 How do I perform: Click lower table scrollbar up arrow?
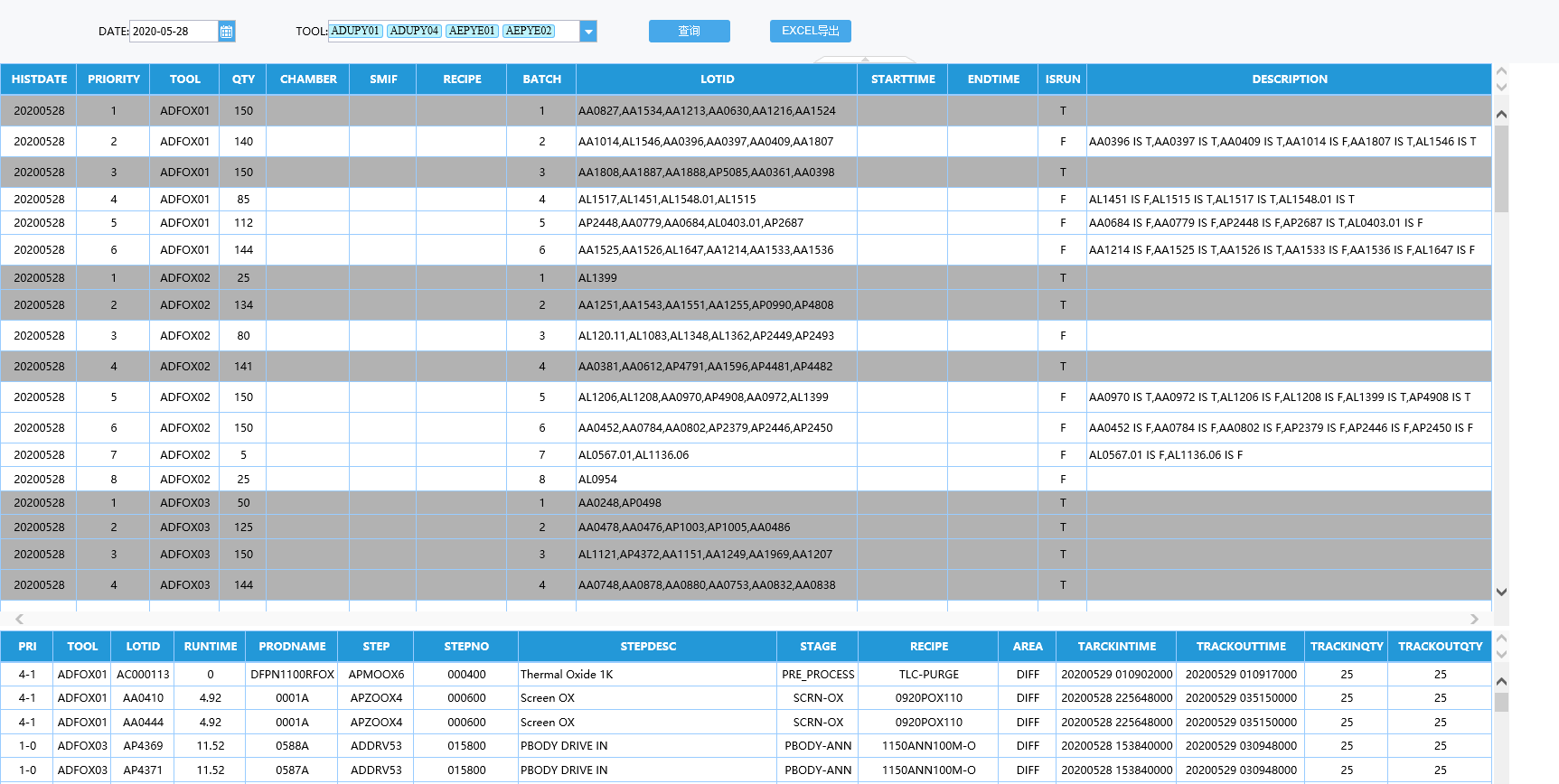1501,681
